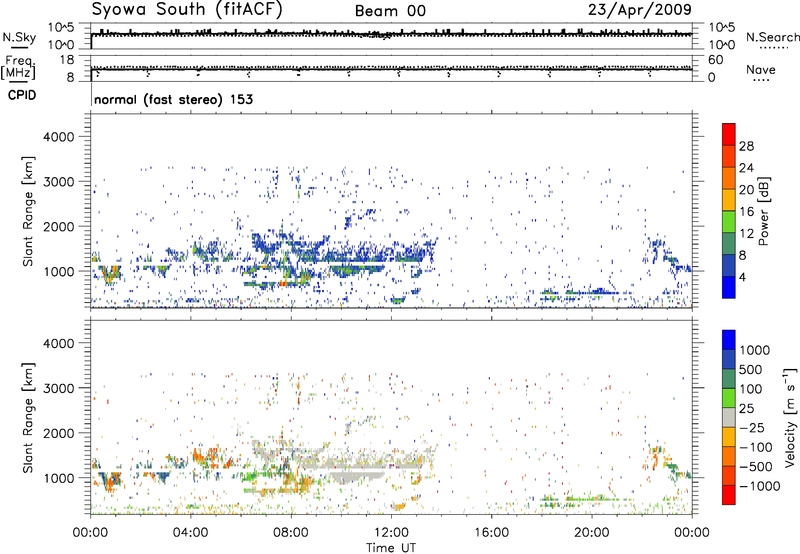
Task: Click the 'CPID' label
Action: point(21,95)
